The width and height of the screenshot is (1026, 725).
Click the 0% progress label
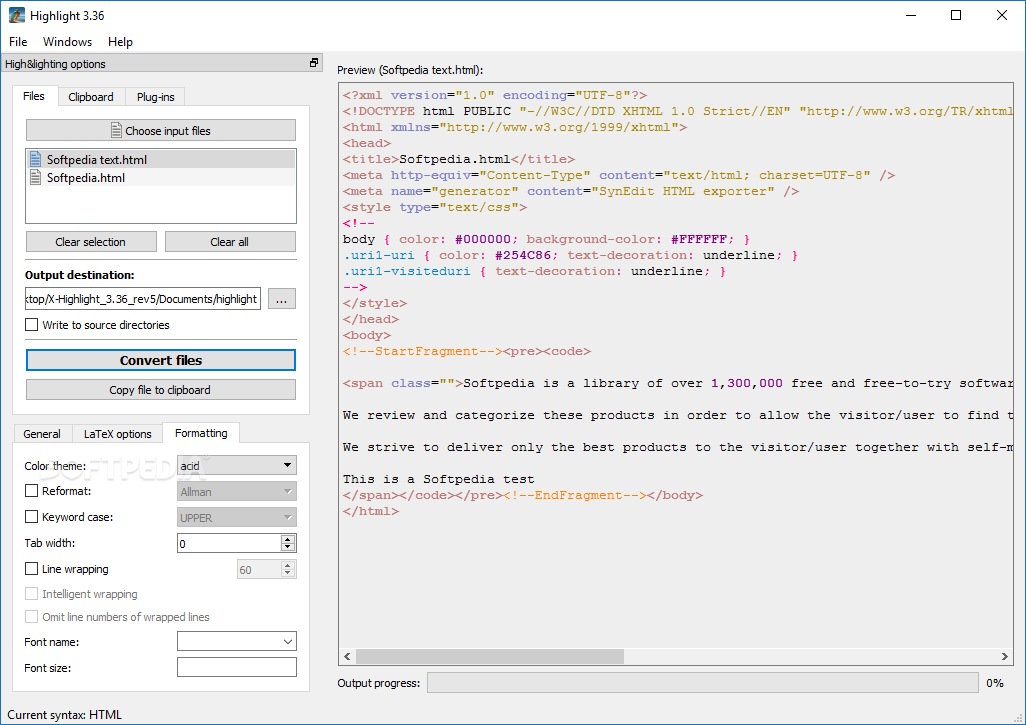point(995,682)
